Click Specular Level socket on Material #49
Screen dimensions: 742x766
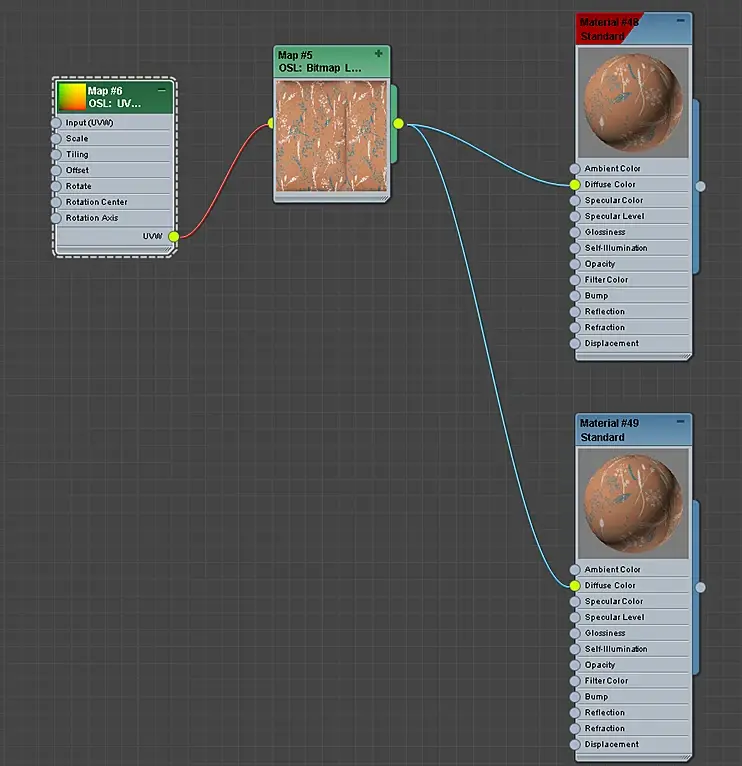575,617
